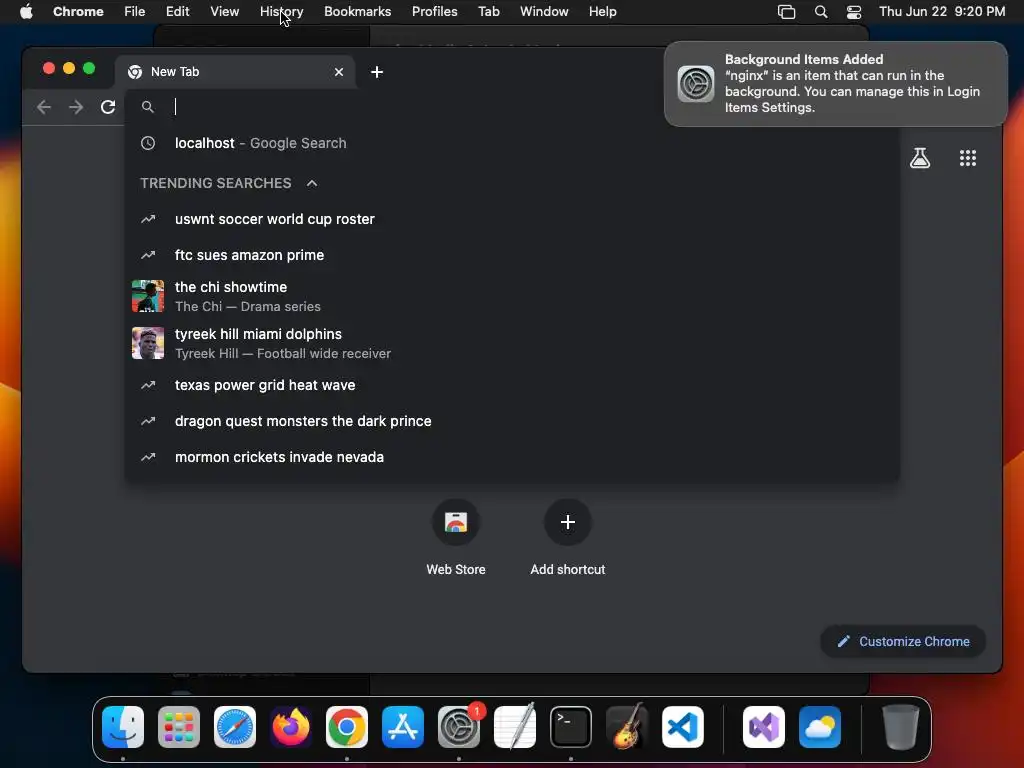Viewport: 1024px width, 768px height.
Task: Open TextEdit from the dock
Action: [515, 727]
